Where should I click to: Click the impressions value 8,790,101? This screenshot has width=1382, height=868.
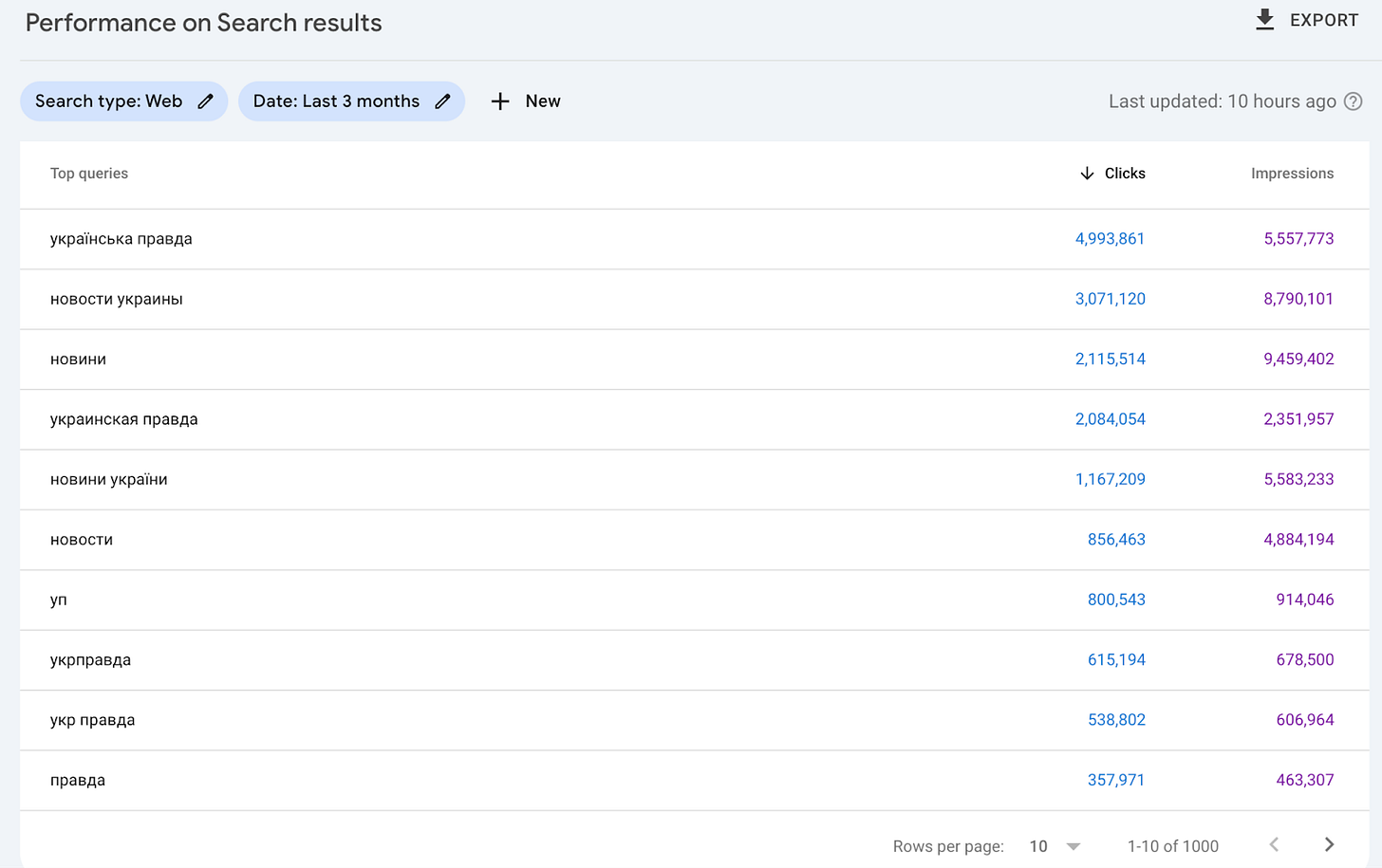pyautogui.click(x=1298, y=299)
